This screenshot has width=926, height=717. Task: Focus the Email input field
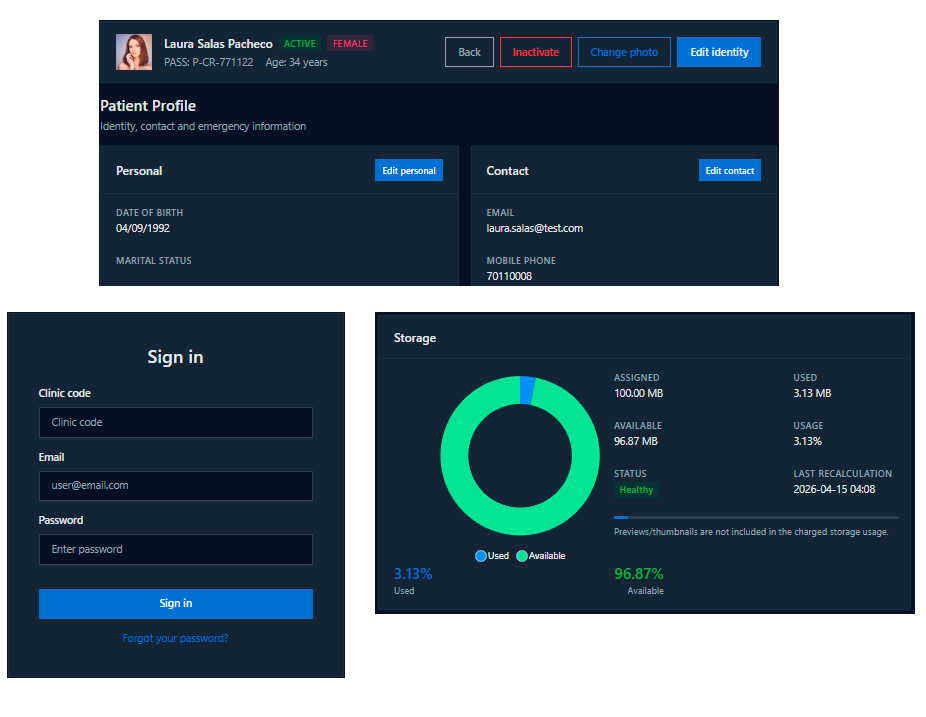tap(176, 485)
